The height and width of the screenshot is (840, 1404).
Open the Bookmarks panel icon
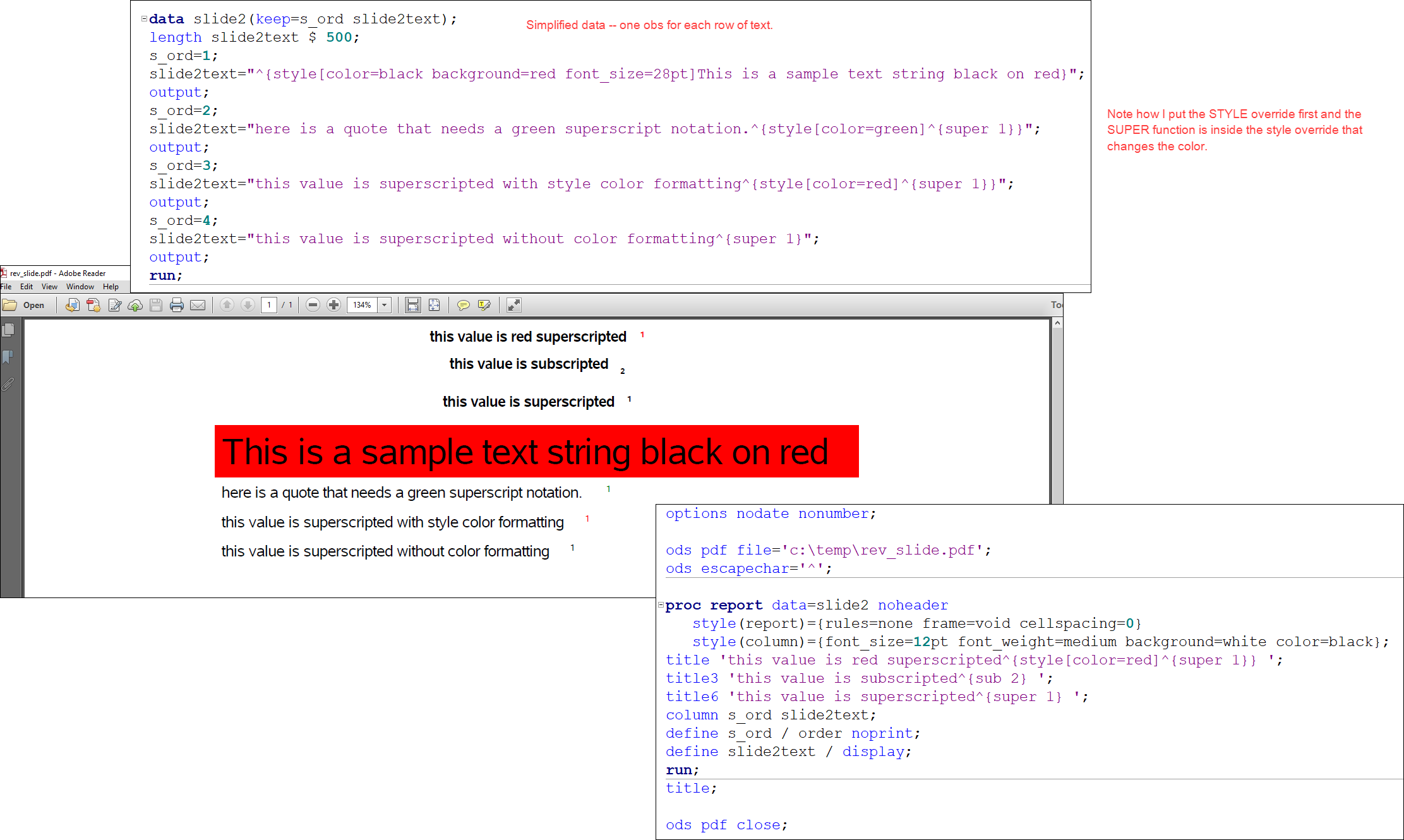8,356
